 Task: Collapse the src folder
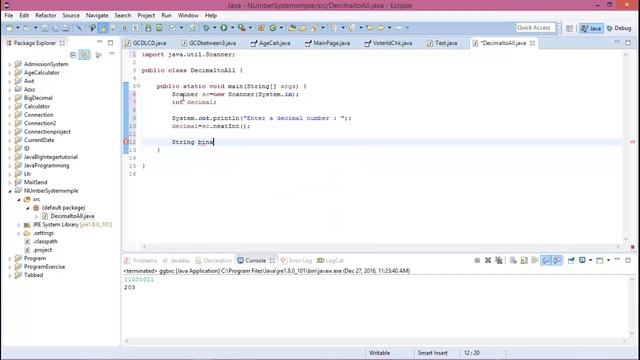[x=19, y=200]
